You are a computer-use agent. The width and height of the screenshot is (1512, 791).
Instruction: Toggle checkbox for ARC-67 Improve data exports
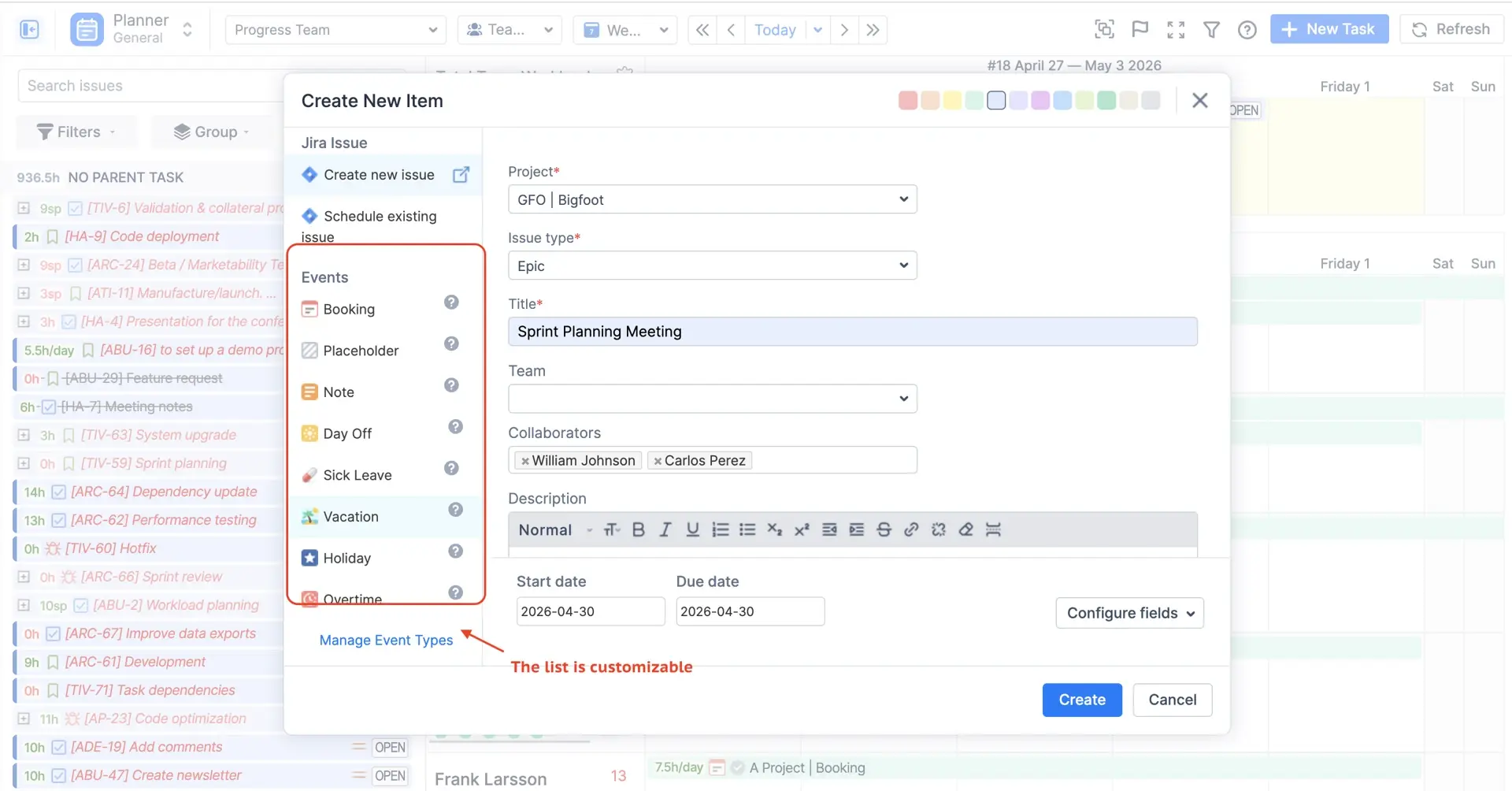tap(54, 633)
